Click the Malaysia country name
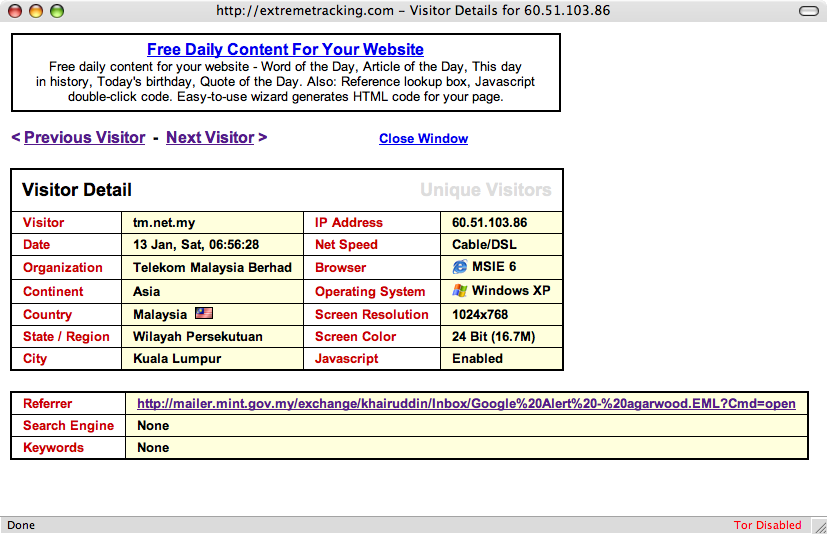Screen dimensions: 827x534 [160, 314]
